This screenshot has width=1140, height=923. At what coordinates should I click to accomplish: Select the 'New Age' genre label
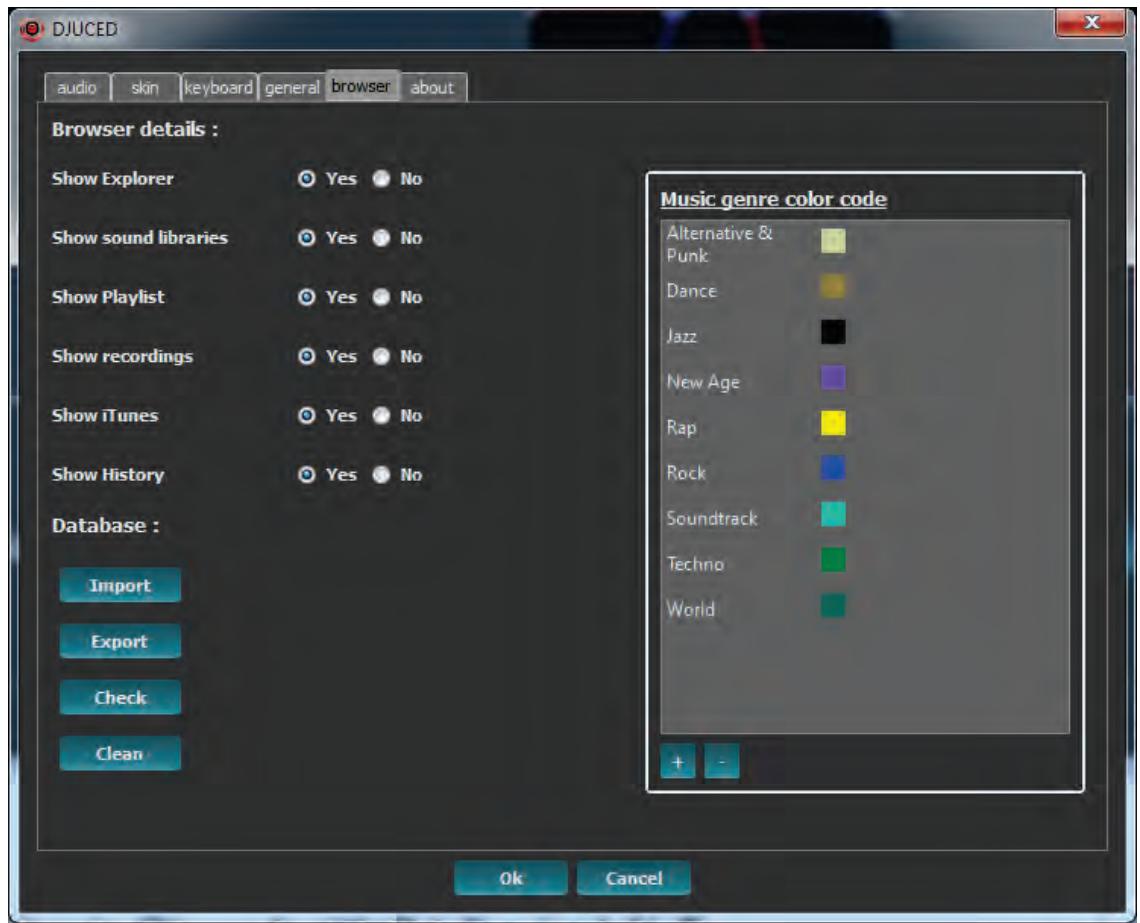703,382
